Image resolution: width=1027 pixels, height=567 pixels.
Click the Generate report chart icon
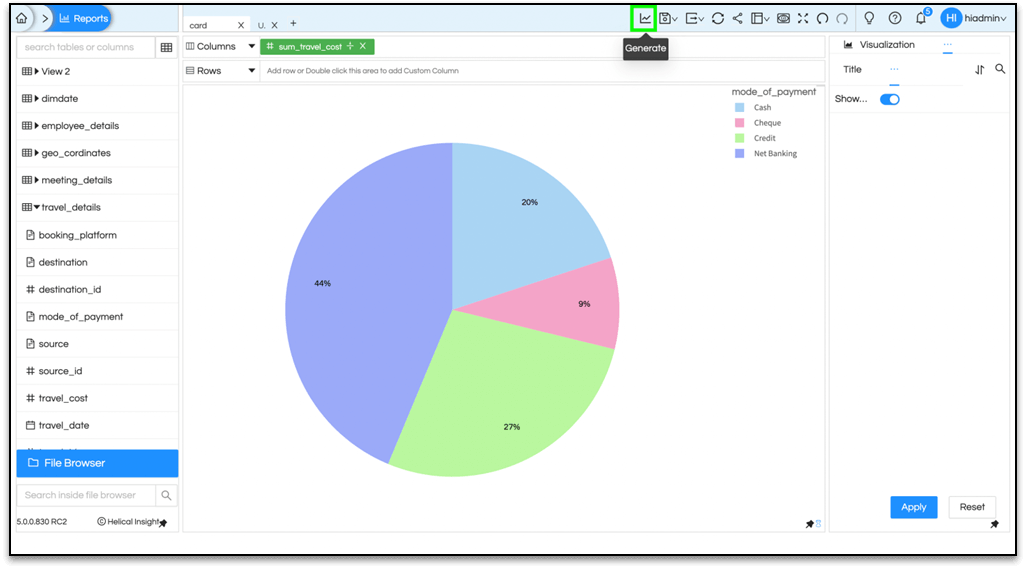tap(645, 18)
